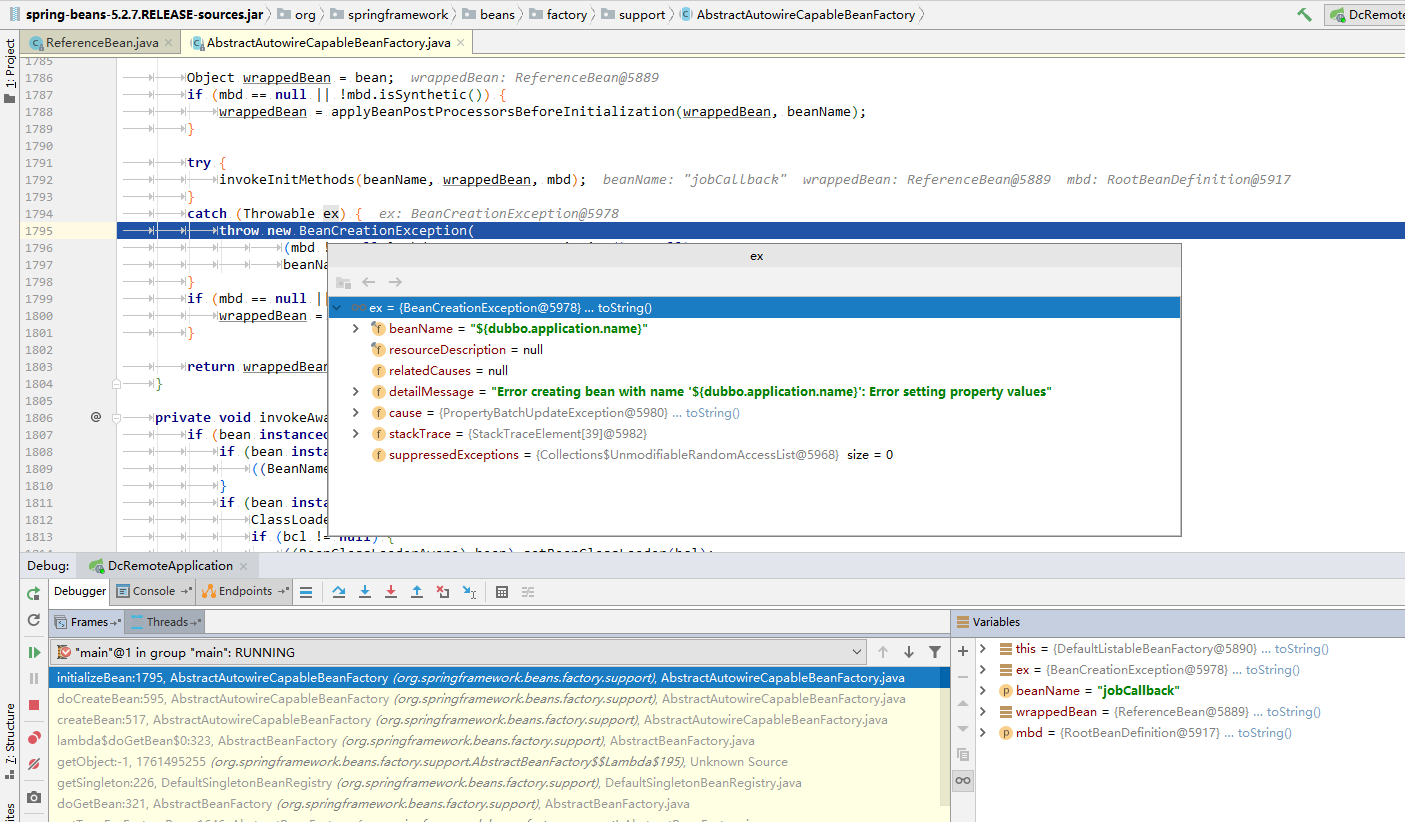
Task: Open the Console tab
Action: coord(153,591)
